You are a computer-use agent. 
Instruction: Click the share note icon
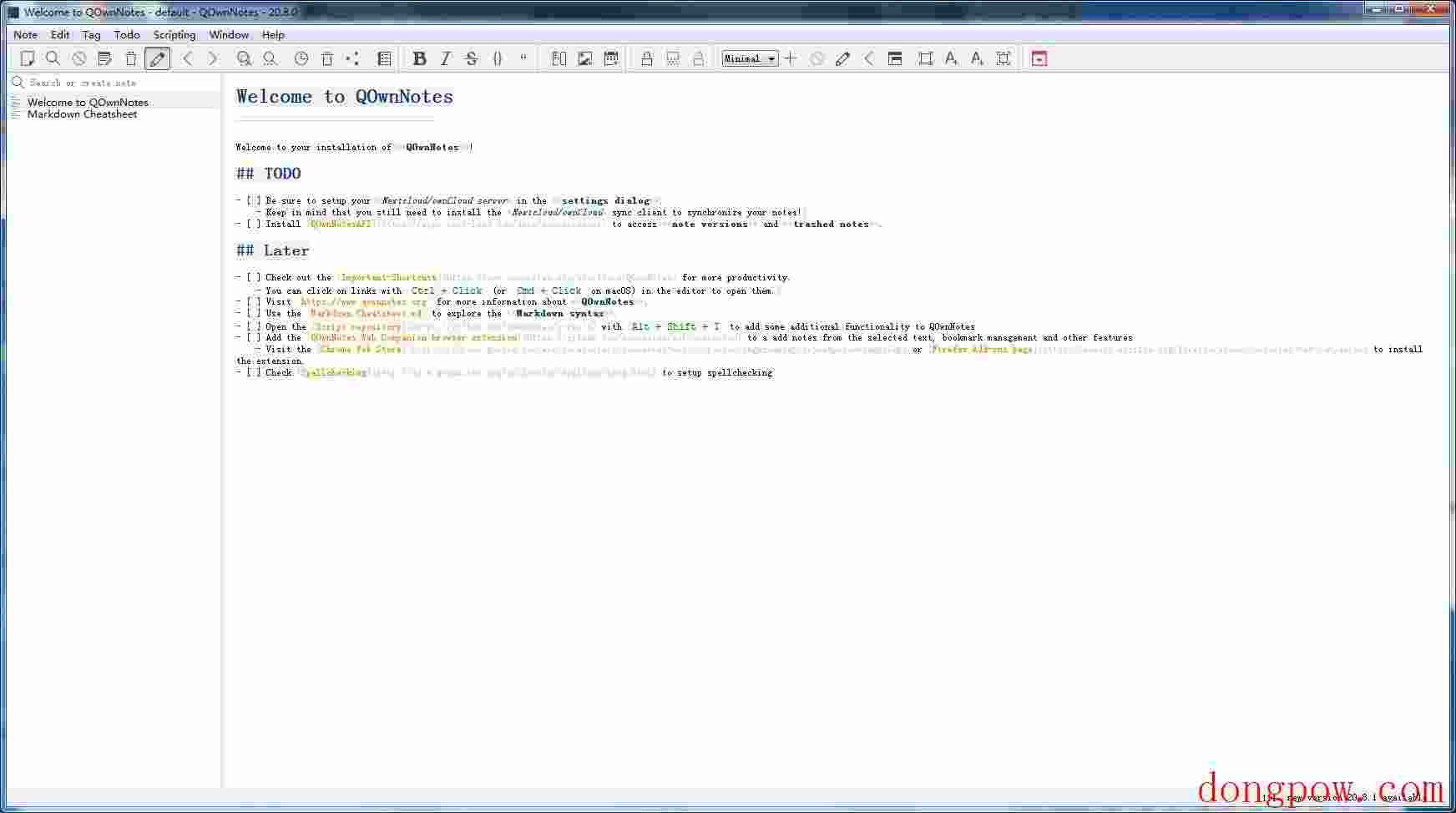pos(353,58)
